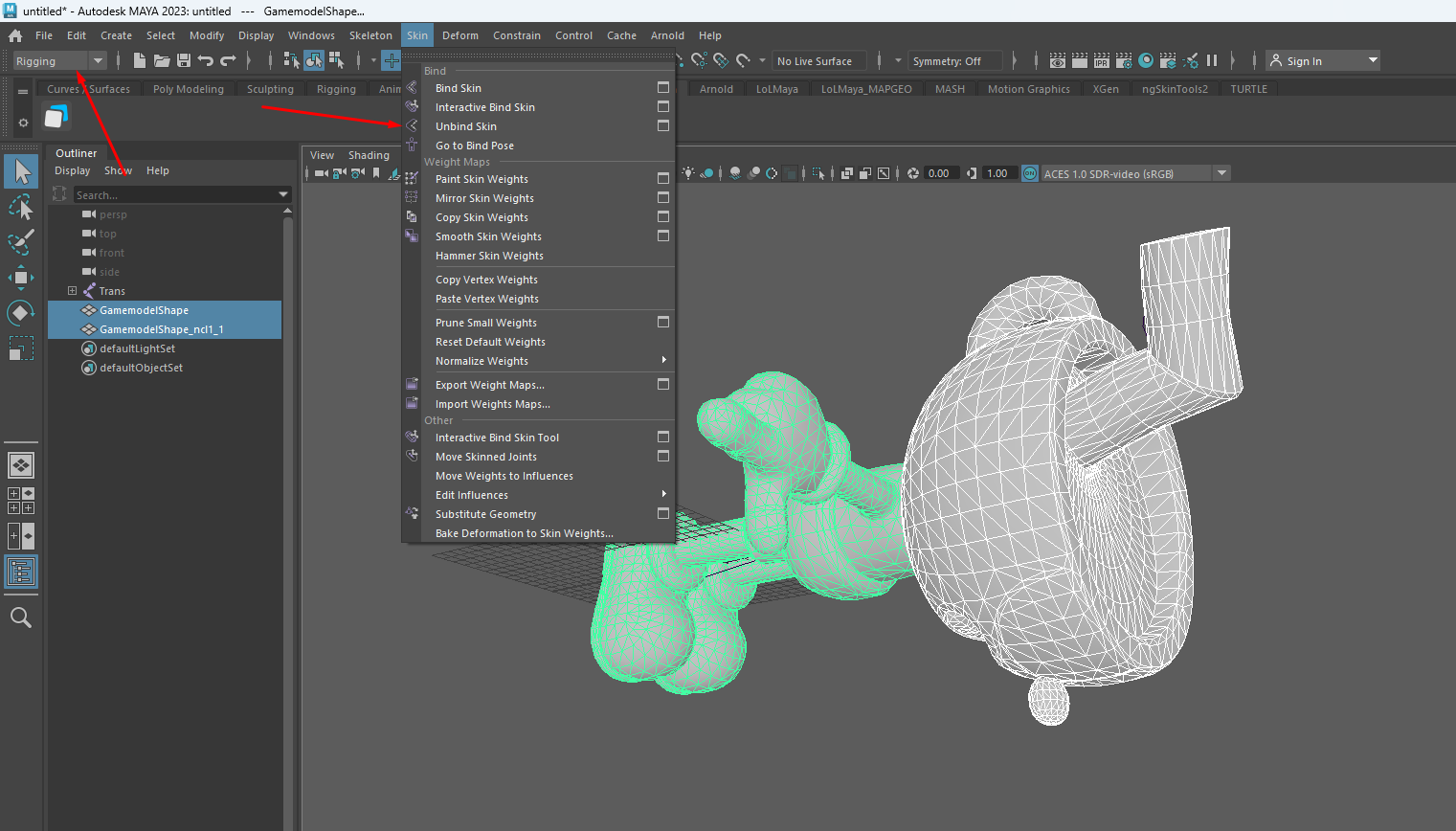This screenshot has width=1456, height=831.
Task: Click the Outliner vertical scrollbar
Action: coord(287,517)
